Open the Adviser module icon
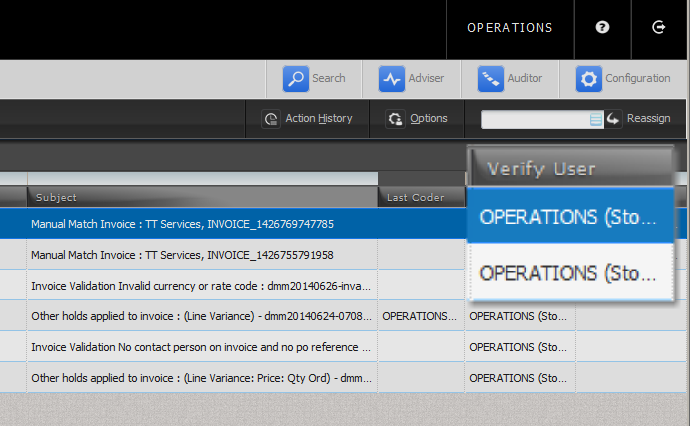This screenshot has height=426, width=690. point(391,78)
